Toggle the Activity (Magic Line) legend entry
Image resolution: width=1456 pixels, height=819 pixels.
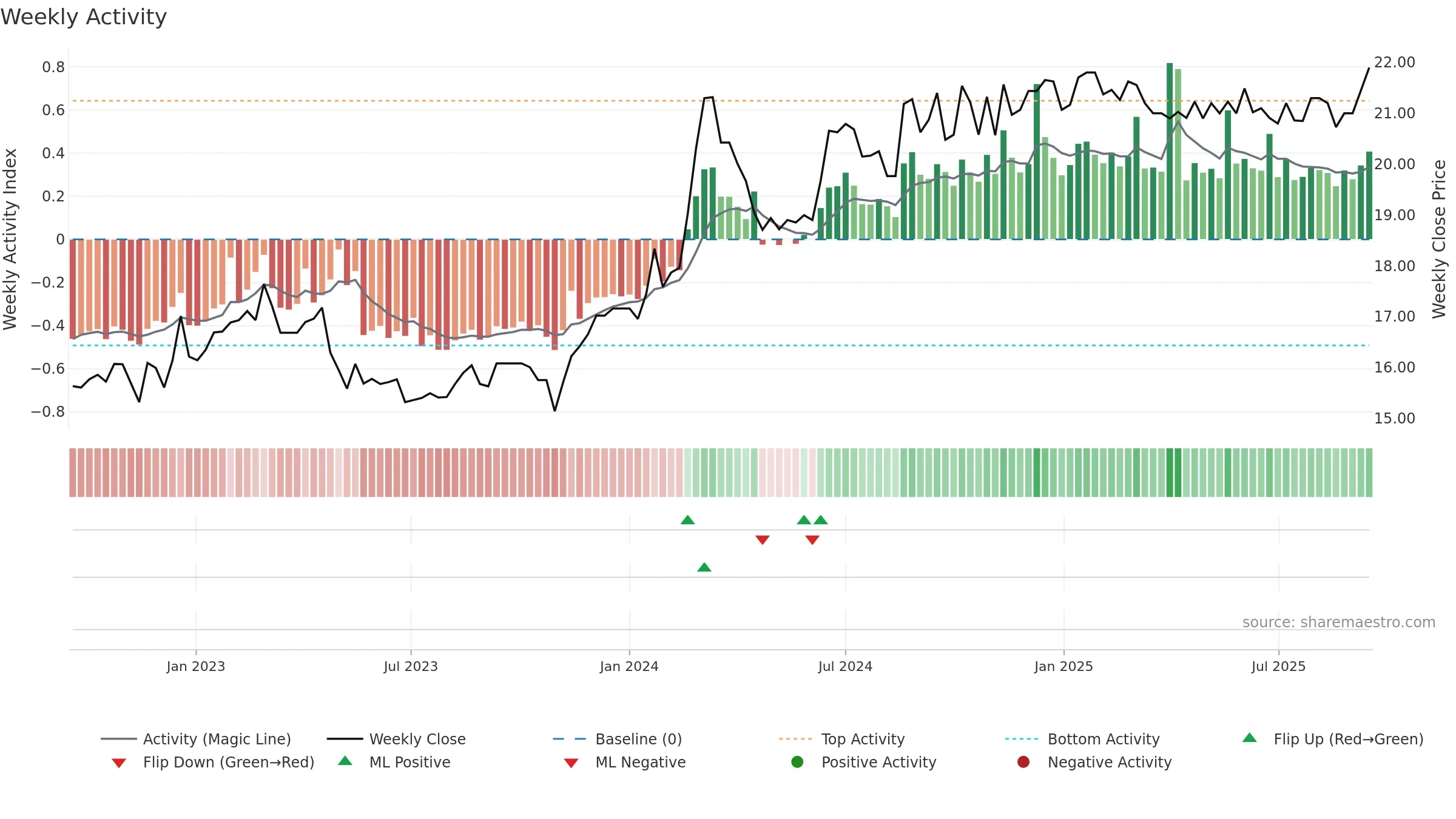click(196, 739)
